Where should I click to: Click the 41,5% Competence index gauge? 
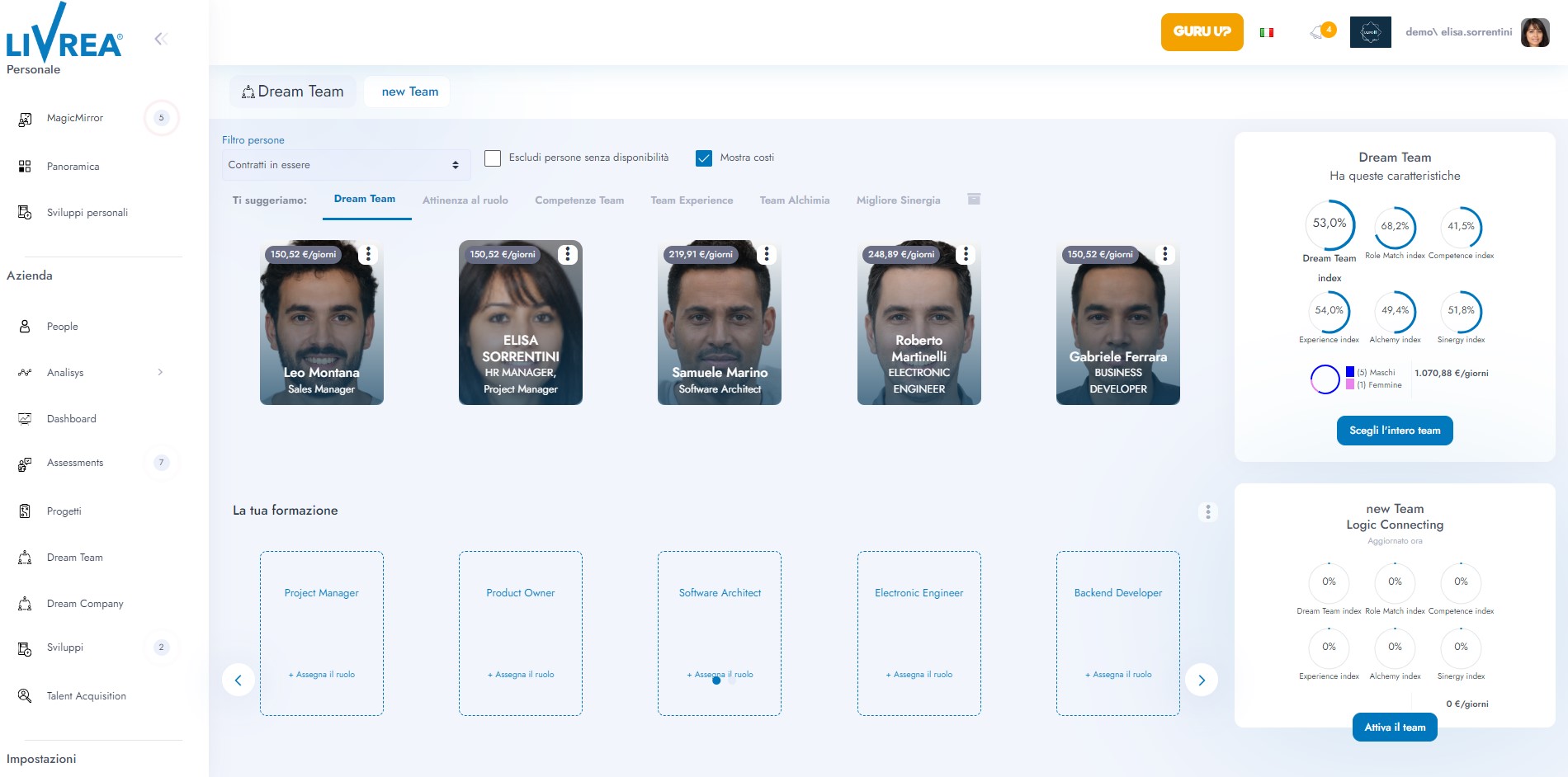[1461, 226]
